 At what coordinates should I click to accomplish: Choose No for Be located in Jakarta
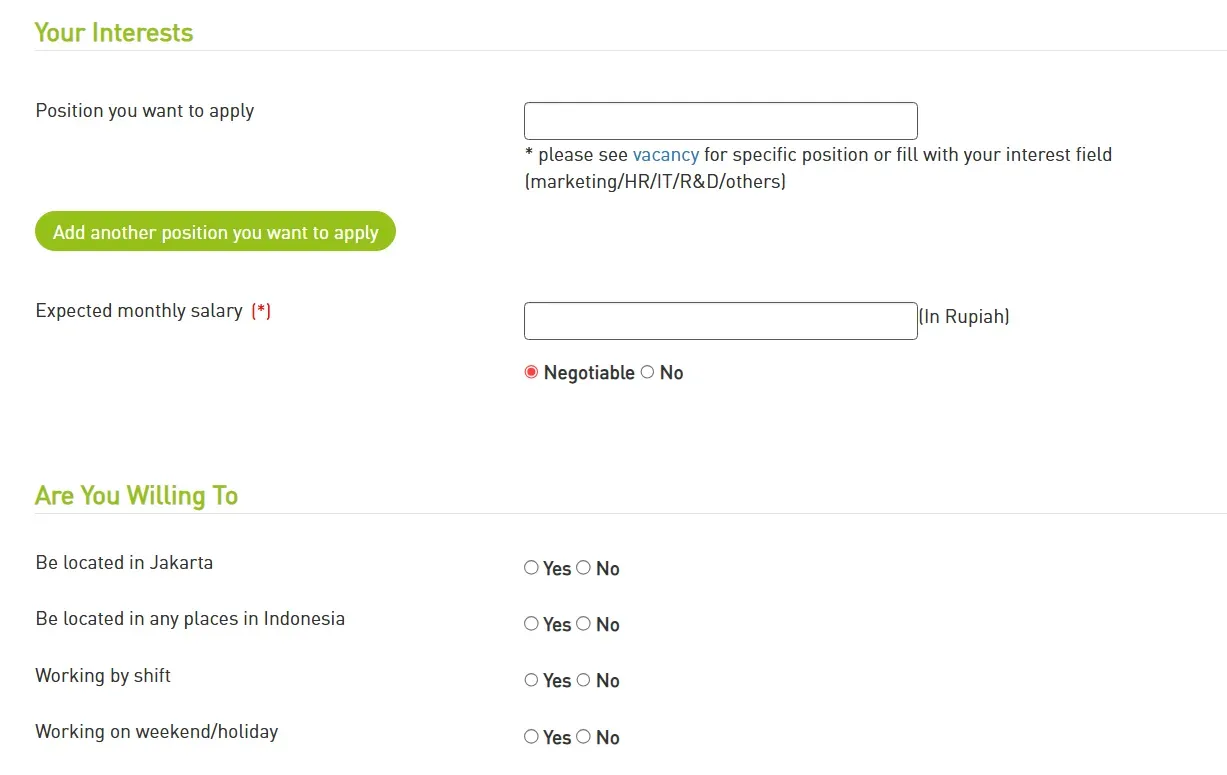[583, 568]
